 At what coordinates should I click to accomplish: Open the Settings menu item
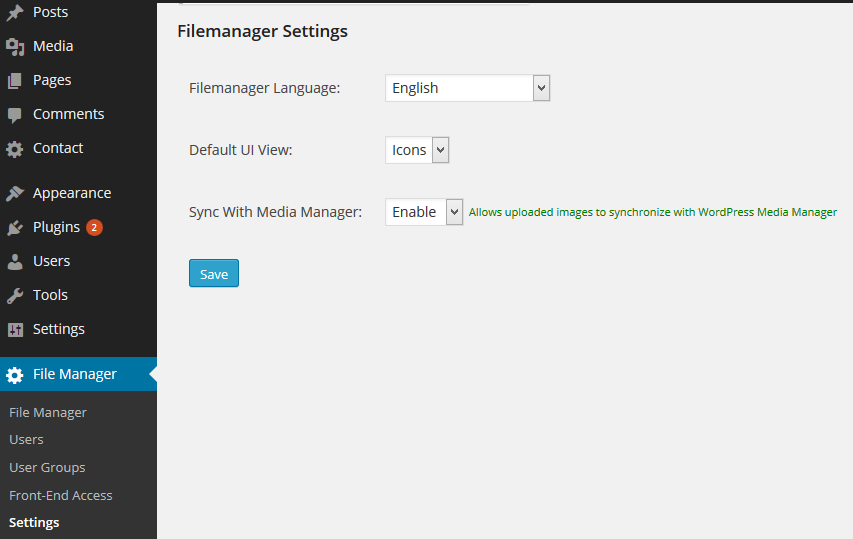tap(58, 329)
